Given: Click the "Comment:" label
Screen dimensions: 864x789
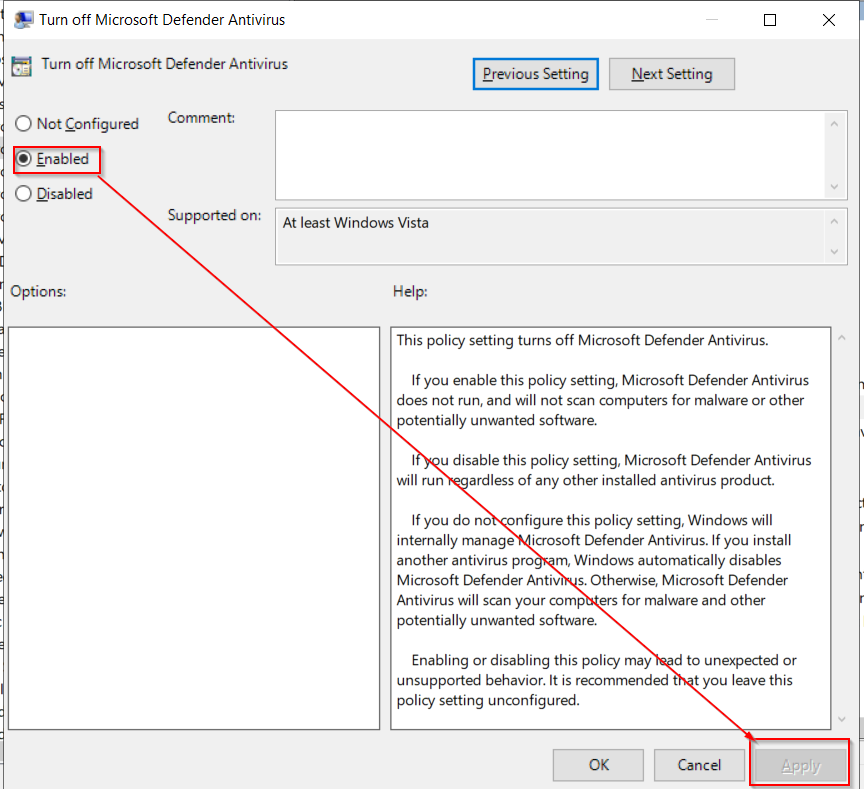Looking at the screenshot, I should pyautogui.click(x=201, y=118).
